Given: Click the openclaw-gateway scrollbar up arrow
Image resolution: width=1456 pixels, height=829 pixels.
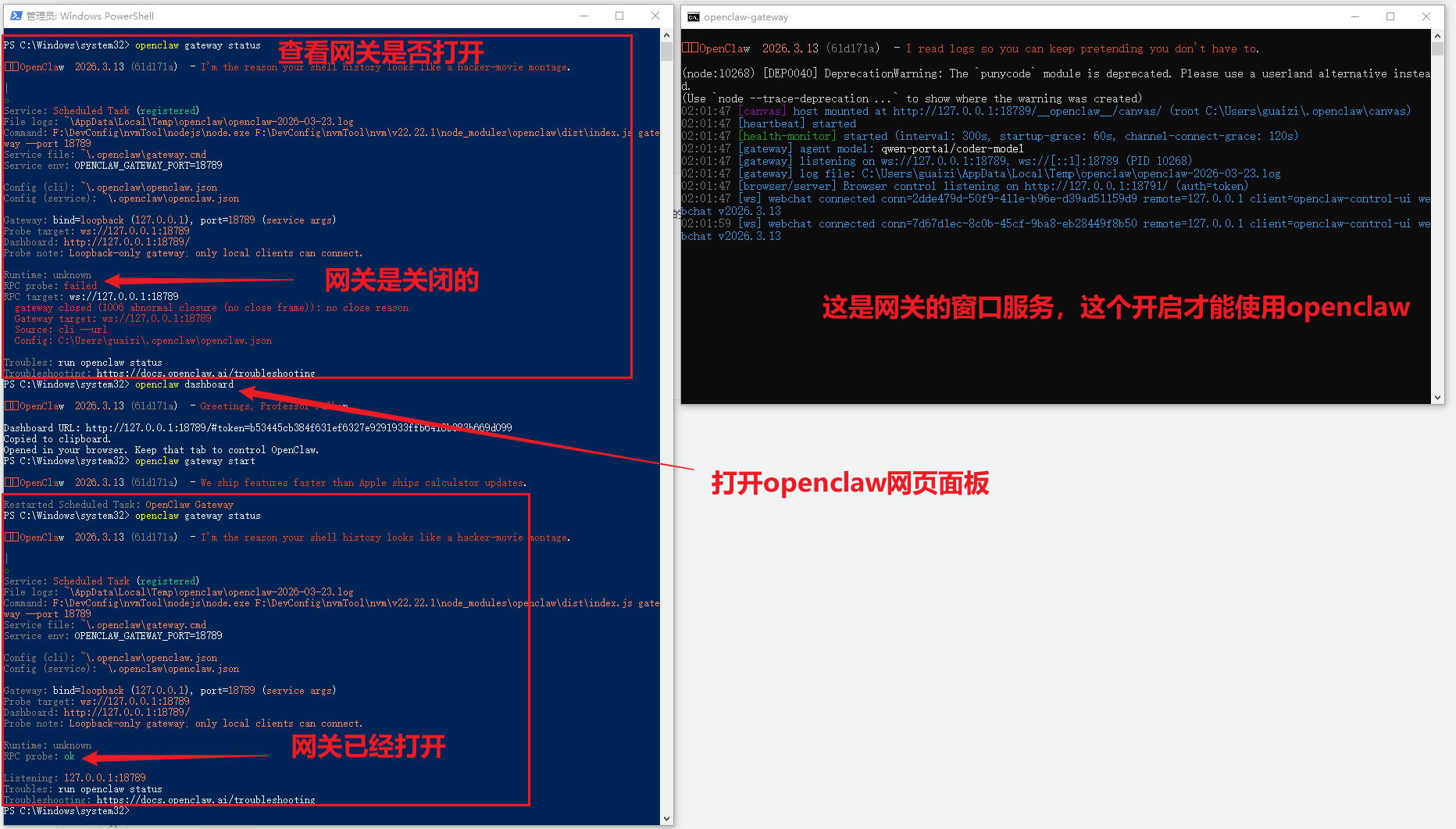Looking at the screenshot, I should point(1437,36).
